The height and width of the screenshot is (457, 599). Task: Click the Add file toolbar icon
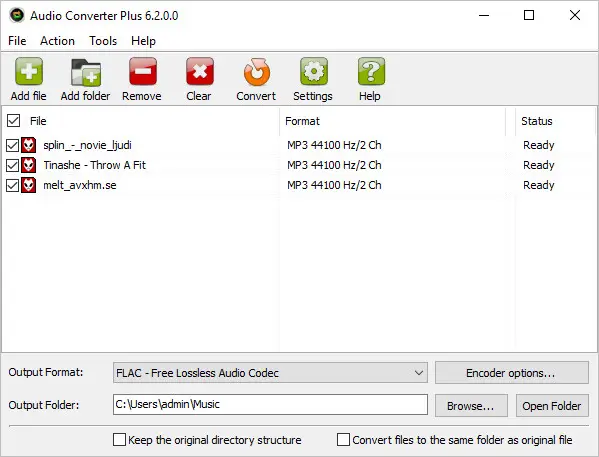29,71
